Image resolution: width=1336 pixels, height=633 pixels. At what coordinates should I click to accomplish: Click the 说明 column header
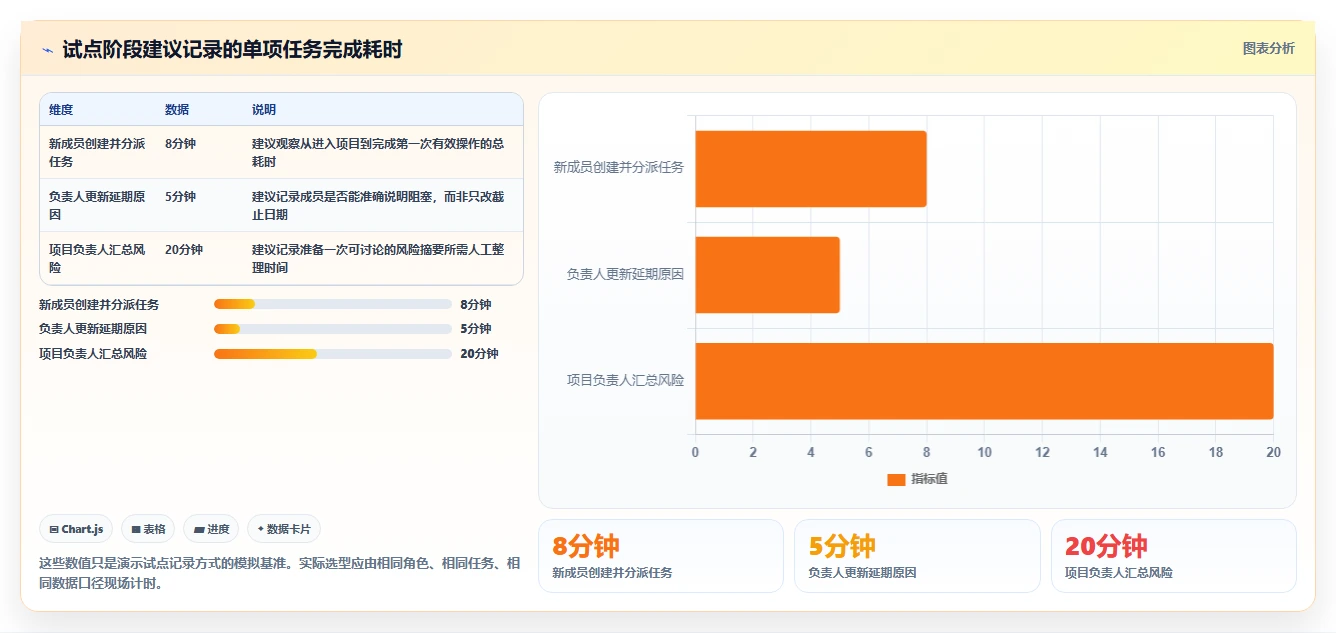pos(264,110)
